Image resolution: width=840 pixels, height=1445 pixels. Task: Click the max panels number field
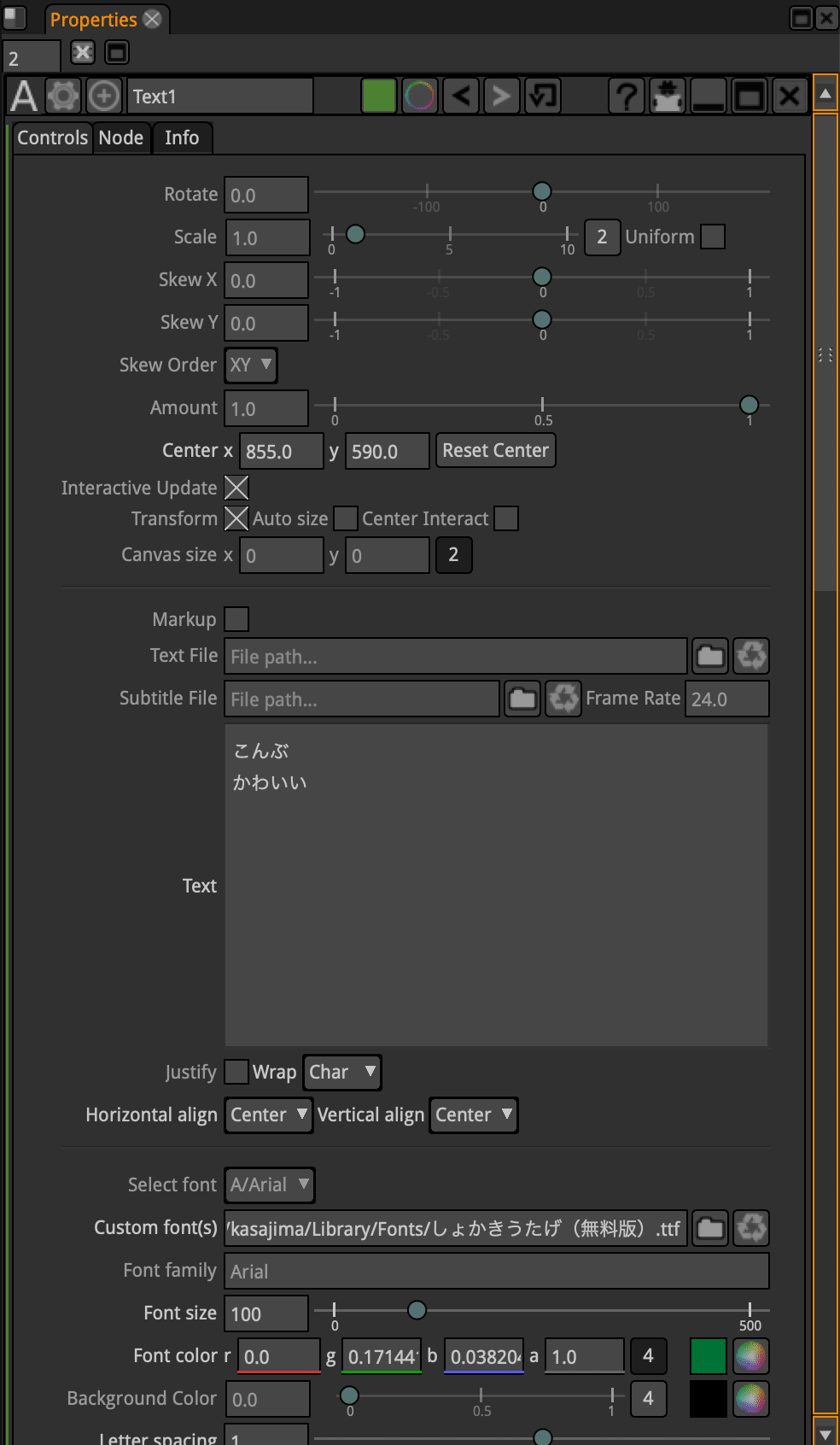tap(32, 57)
